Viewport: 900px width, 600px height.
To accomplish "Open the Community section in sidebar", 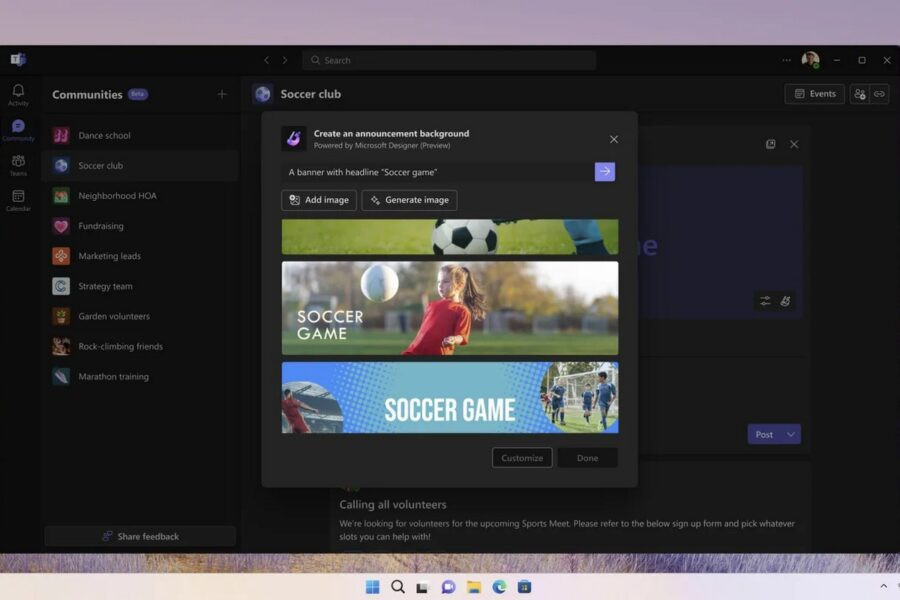I will coord(18,130).
